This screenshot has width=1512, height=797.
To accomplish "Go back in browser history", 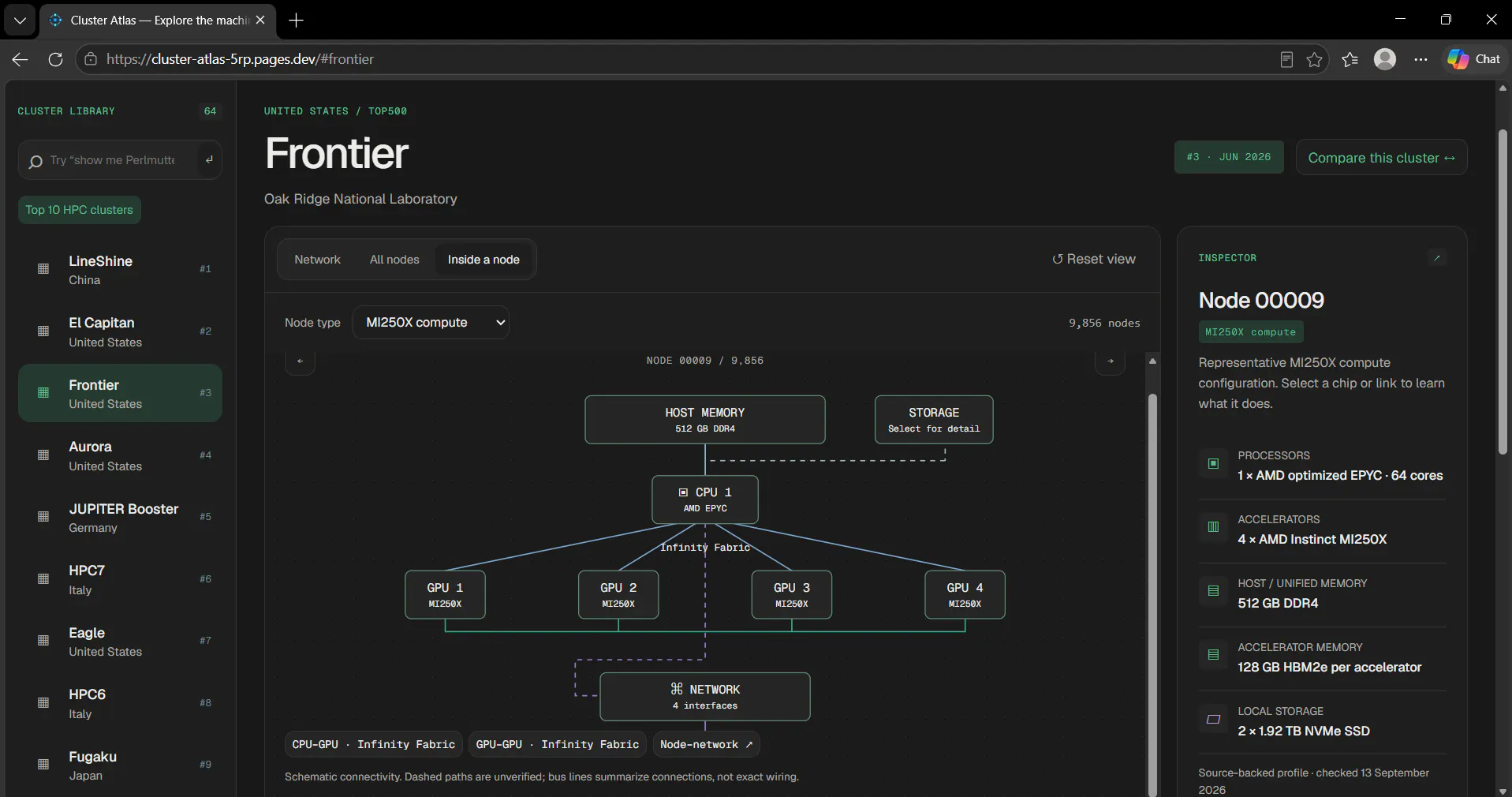I will [21, 59].
